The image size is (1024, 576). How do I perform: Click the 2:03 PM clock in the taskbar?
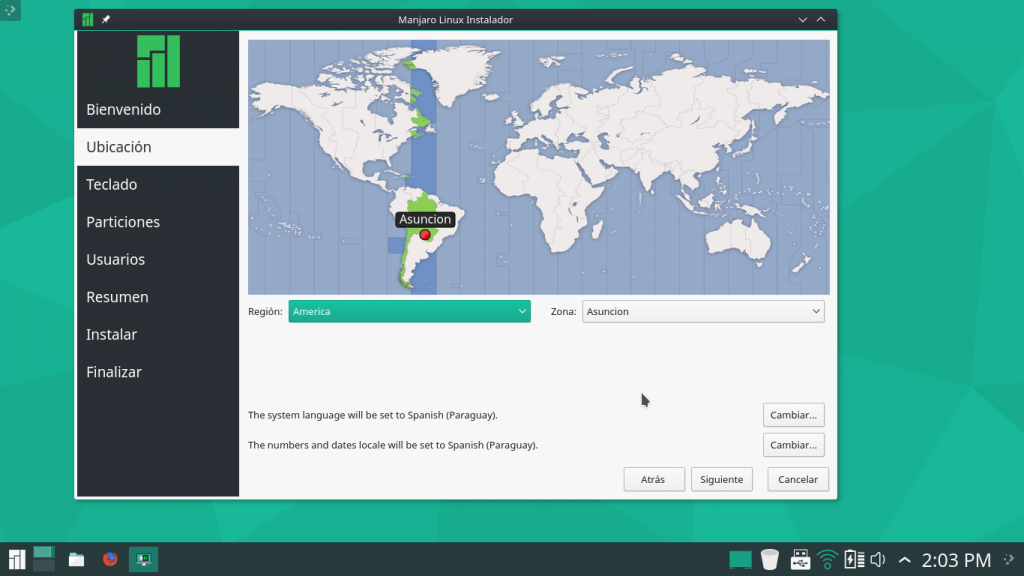pyautogui.click(x=956, y=560)
